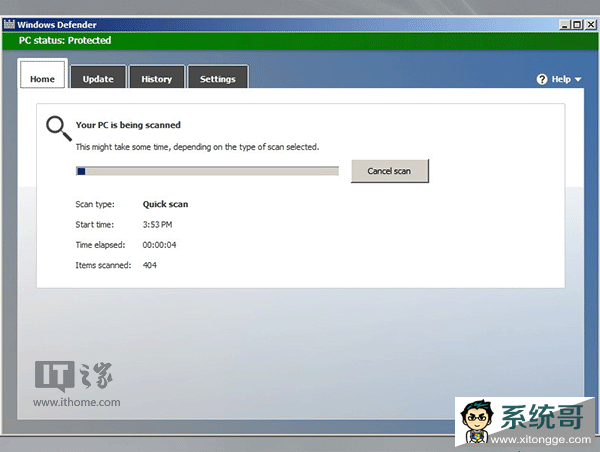Click the 'Quick scan' scan type value

pos(165,204)
